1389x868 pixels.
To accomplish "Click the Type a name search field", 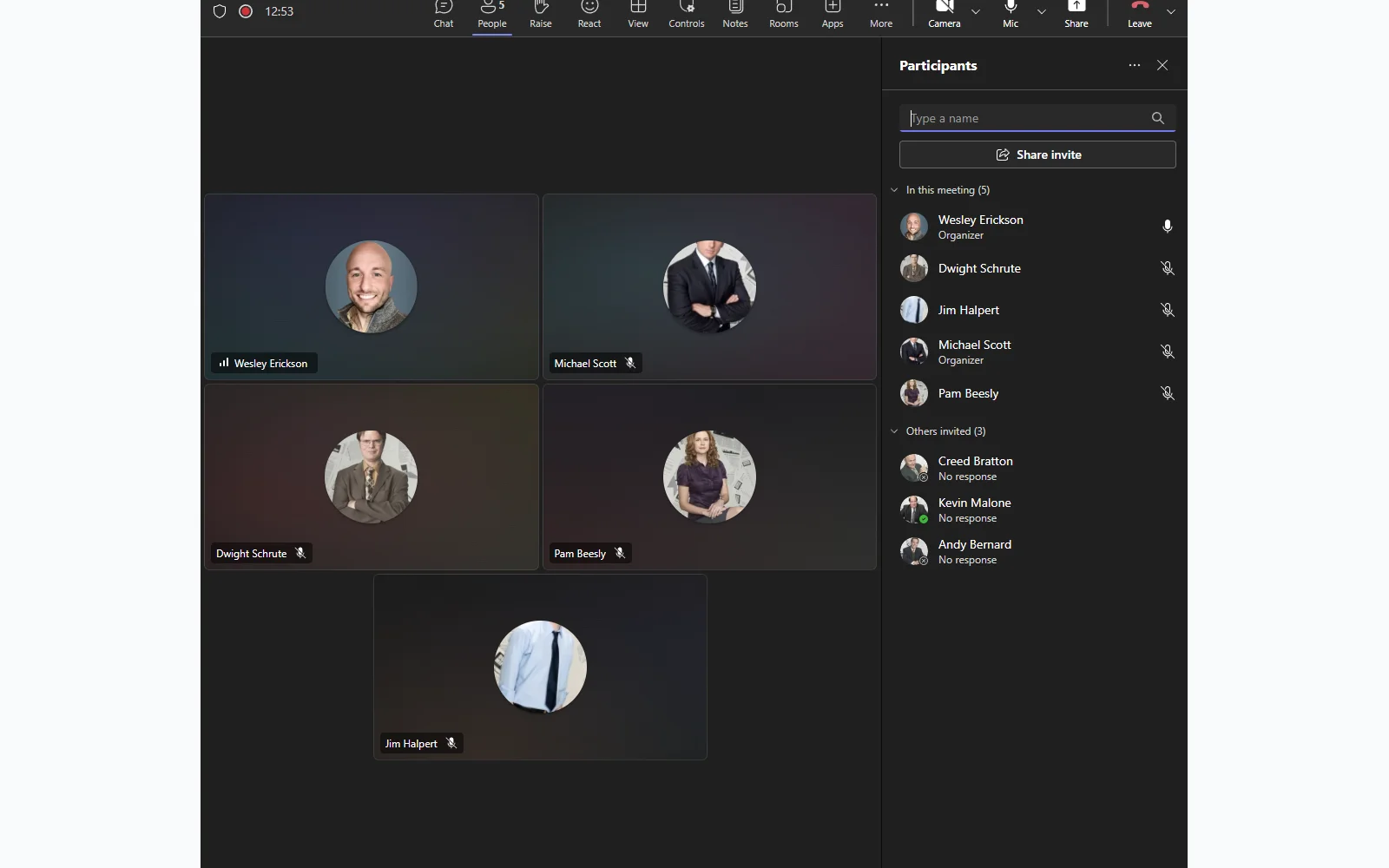I will pos(1037,118).
